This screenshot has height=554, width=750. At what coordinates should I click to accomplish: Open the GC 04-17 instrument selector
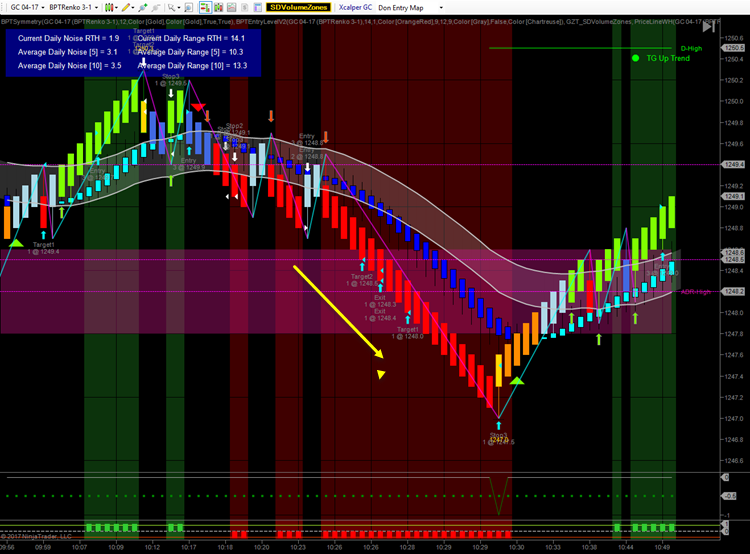(27, 7)
